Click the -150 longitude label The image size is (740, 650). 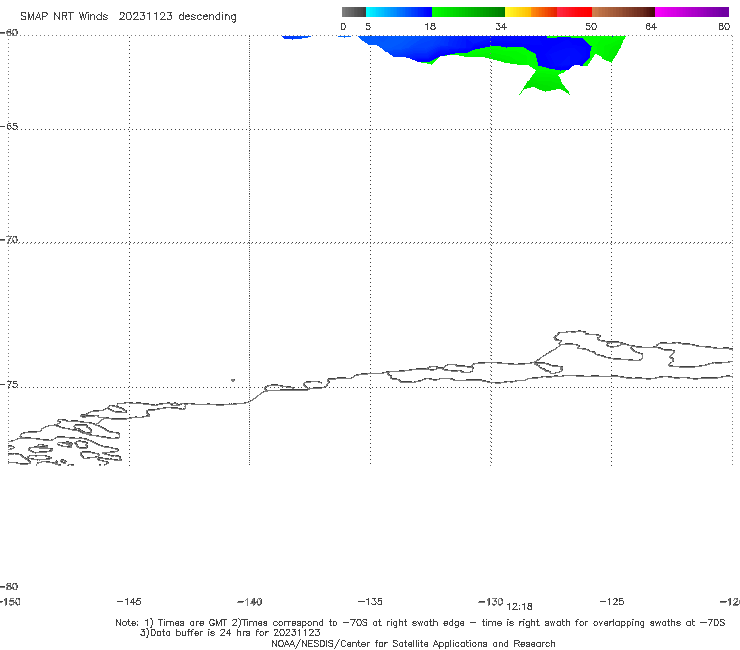[x=10, y=601]
